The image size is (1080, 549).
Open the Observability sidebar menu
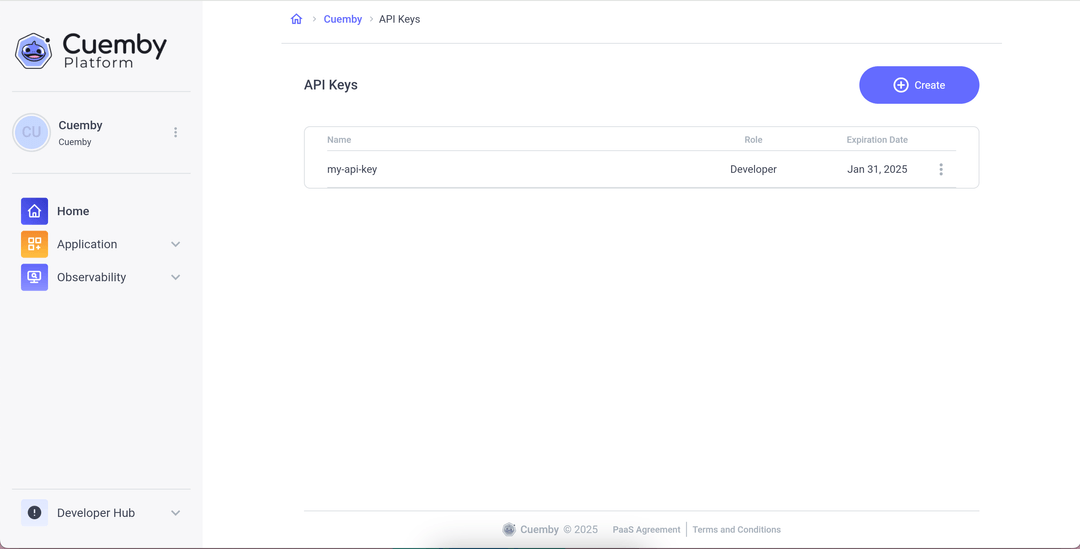point(101,278)
